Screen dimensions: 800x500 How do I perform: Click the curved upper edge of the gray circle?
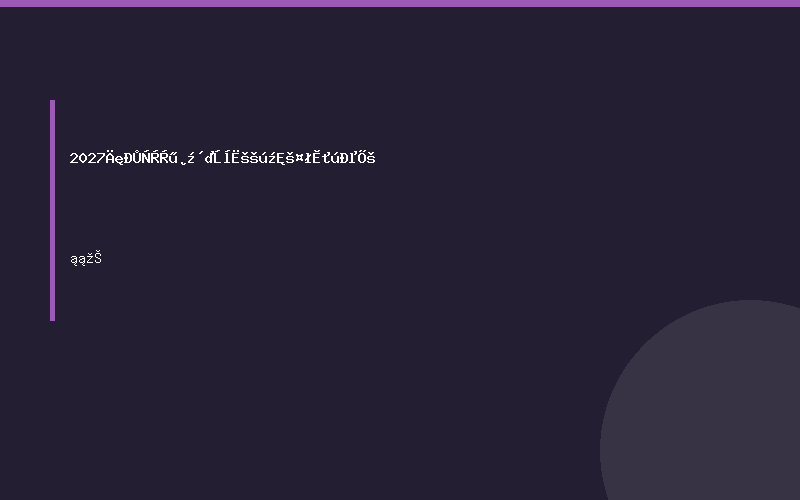[x=750, y=302]
